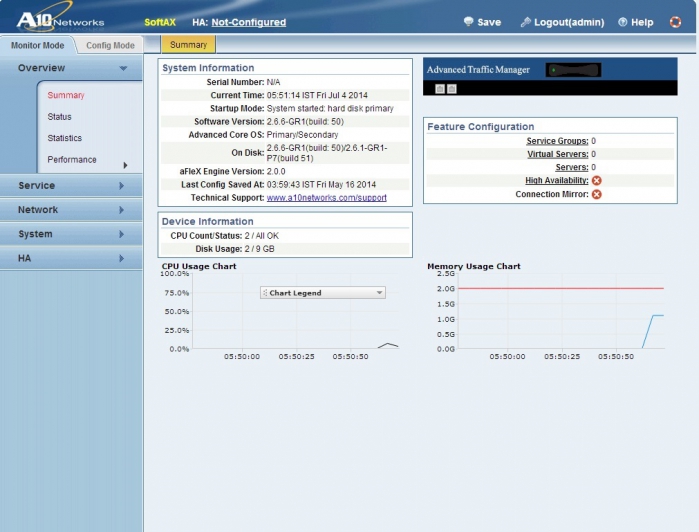The height and width of the screenshot is (532, 699).
Task: Click the Serial Number N/A value
Action: 273,82
